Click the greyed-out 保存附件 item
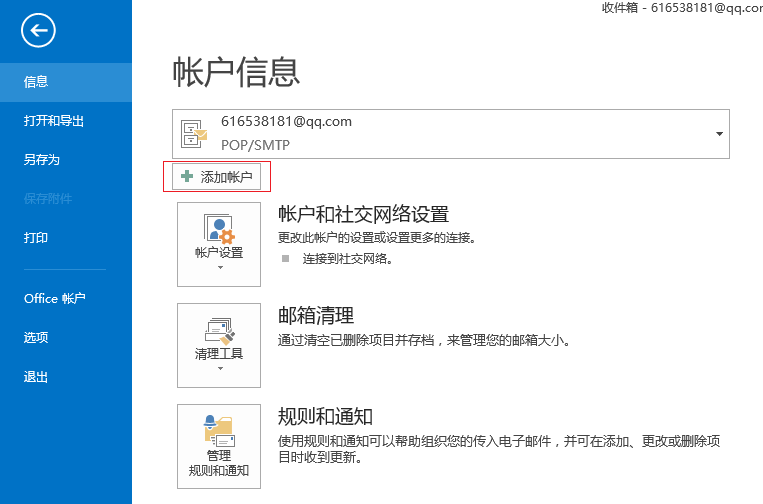 [48, 198]
